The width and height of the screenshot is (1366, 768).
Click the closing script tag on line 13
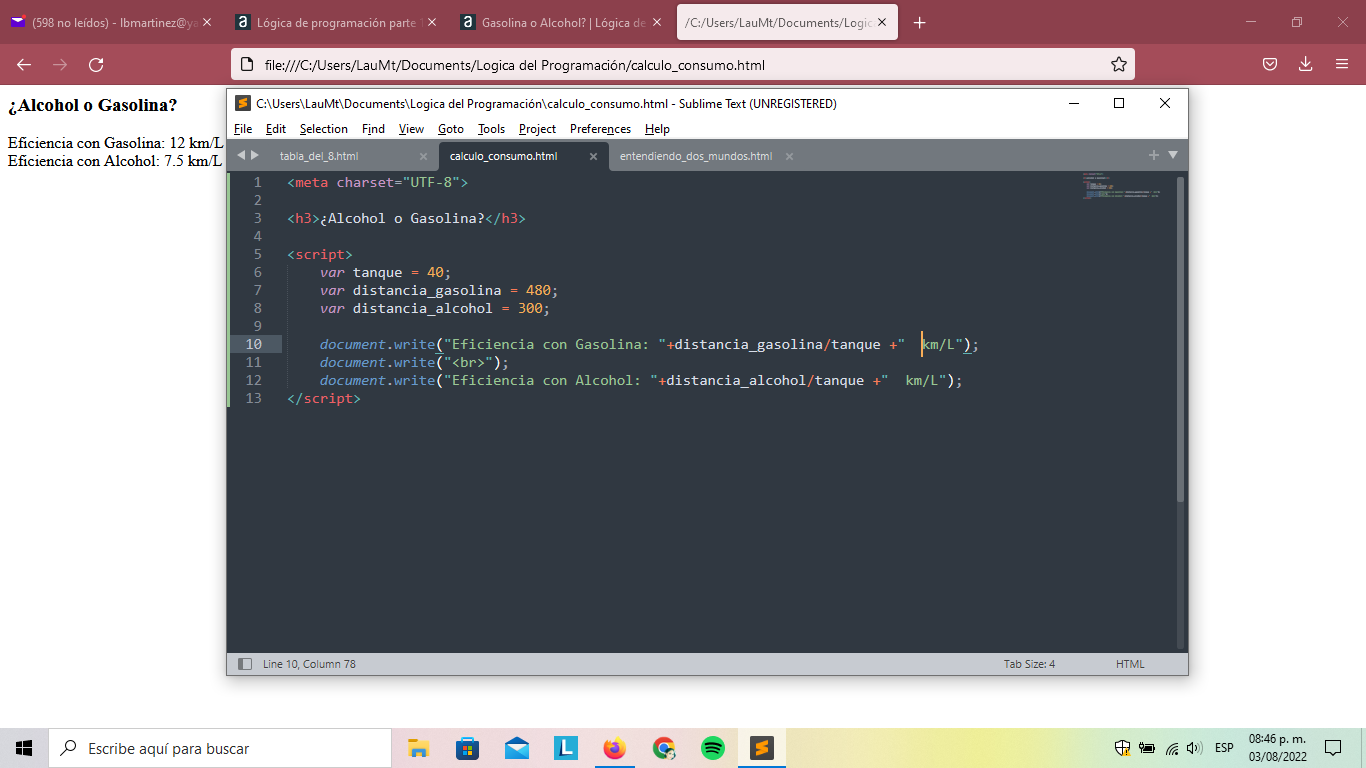coord(324,398)
